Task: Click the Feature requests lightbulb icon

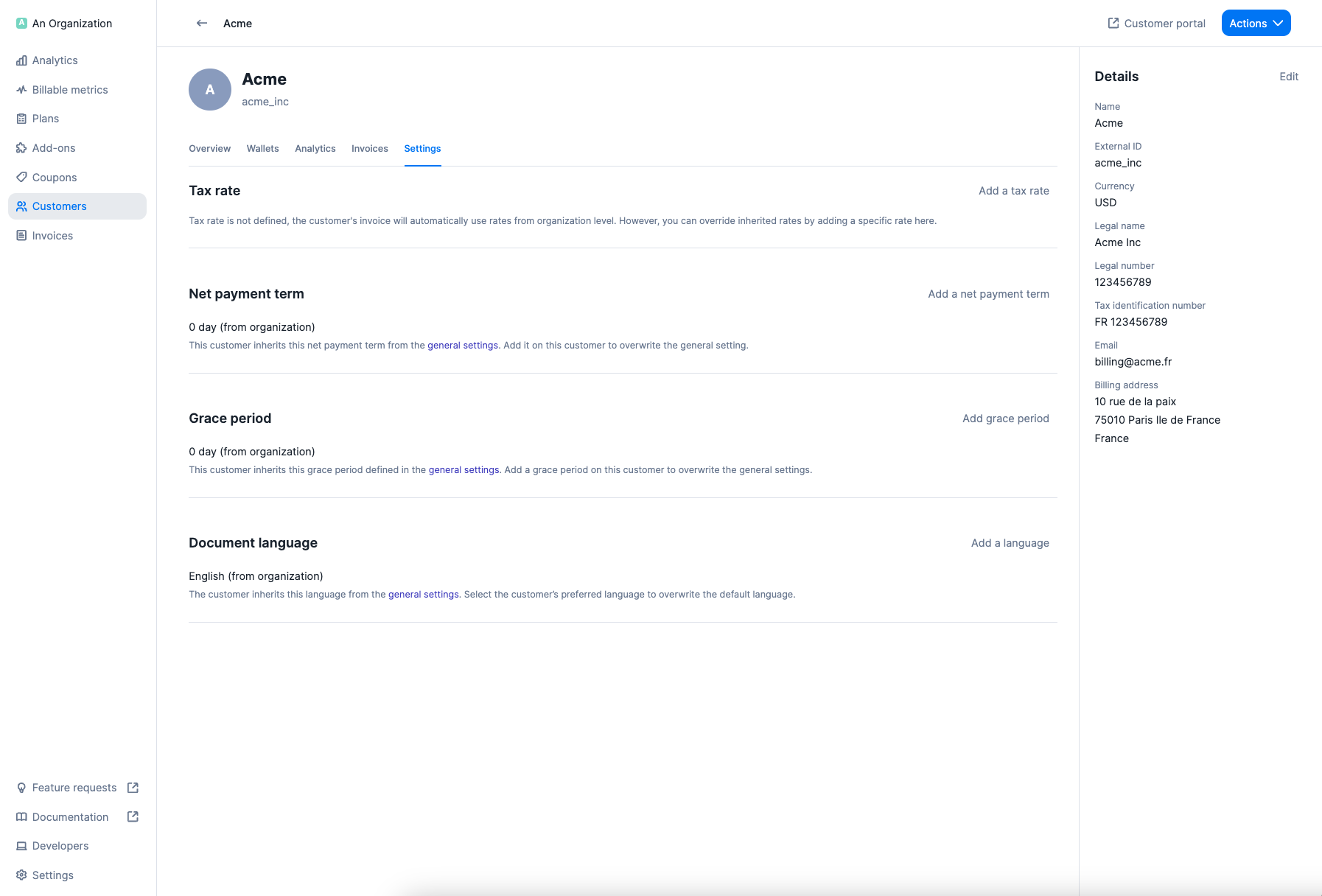Action: click(21, 788)
